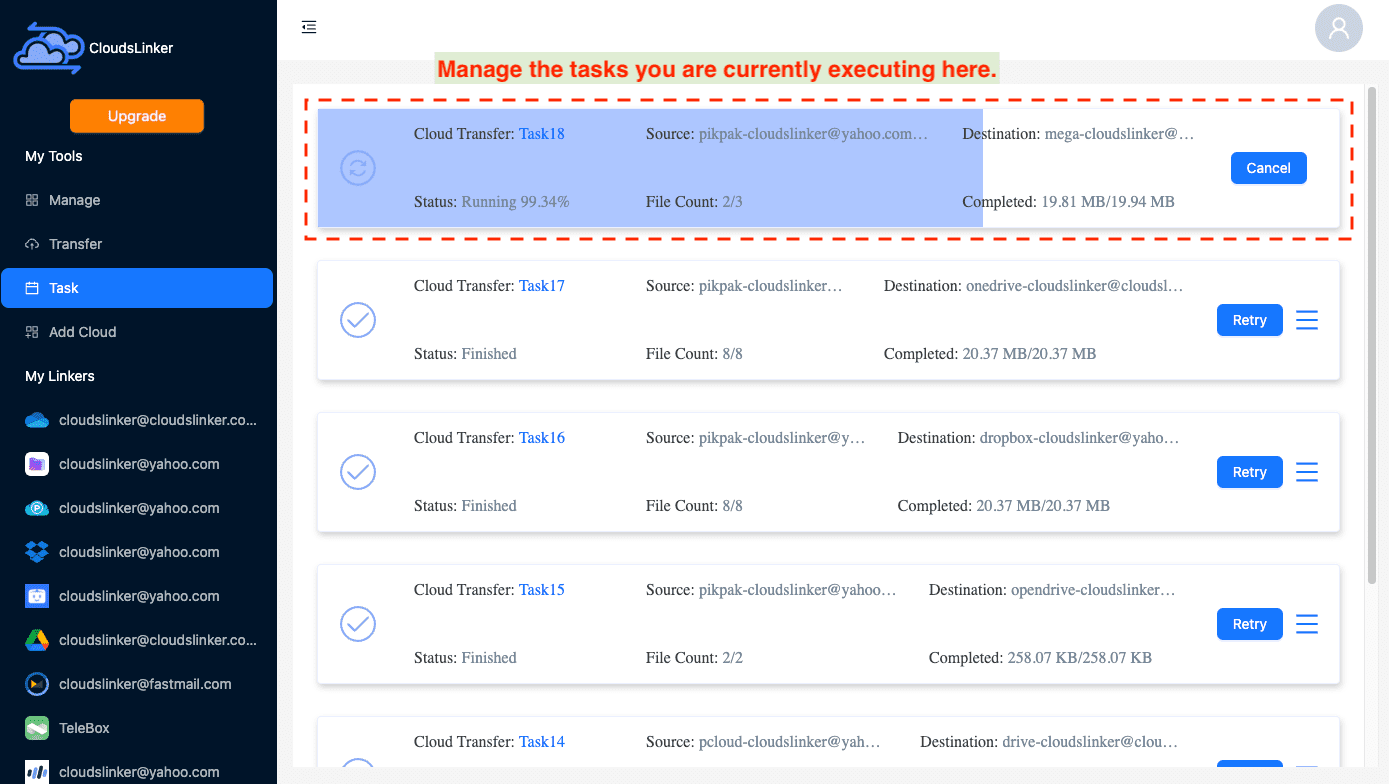1389x784 pixels.
Task: Collapse the sidebar with the fold icon
Action: click(x=309, y=27)
